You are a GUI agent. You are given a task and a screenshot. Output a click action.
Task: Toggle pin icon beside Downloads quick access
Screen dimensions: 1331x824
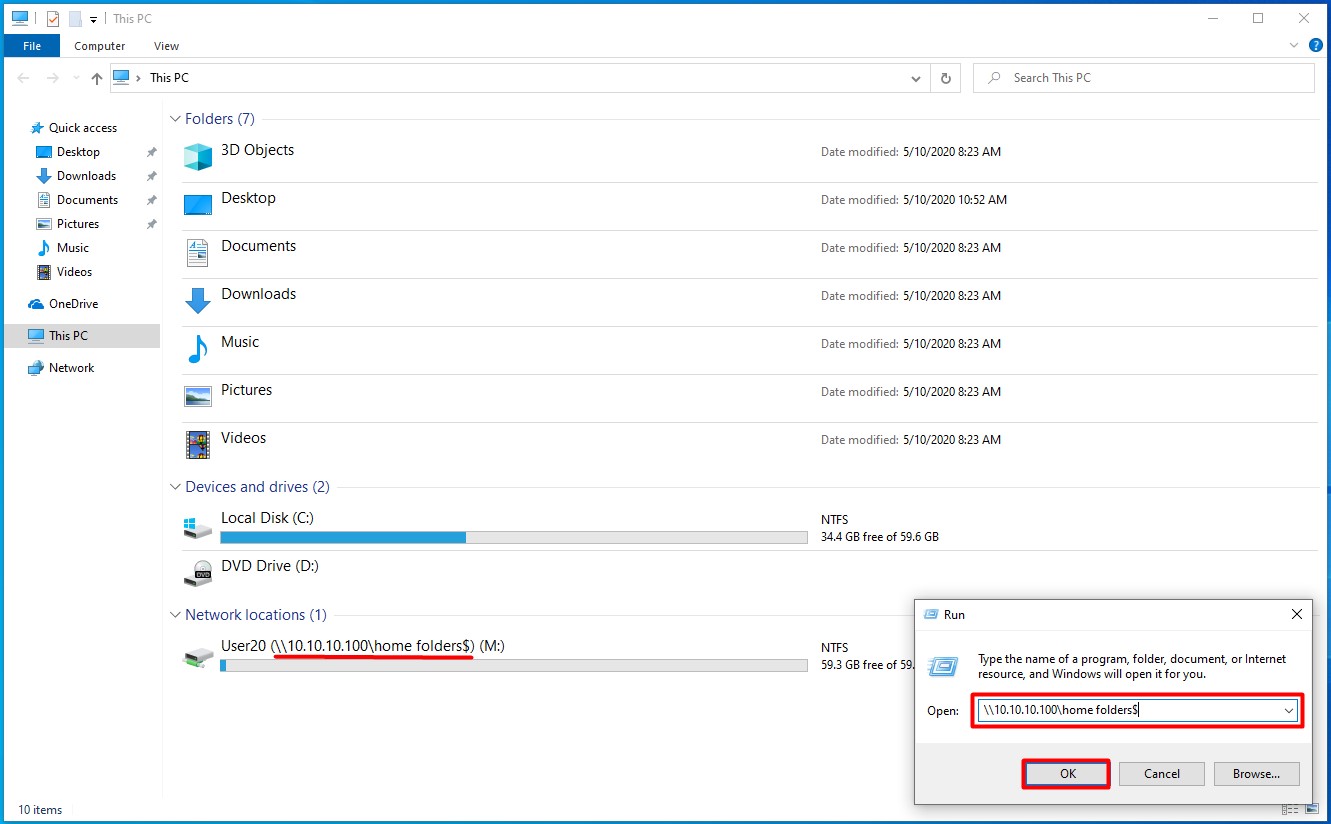point(151,176)
